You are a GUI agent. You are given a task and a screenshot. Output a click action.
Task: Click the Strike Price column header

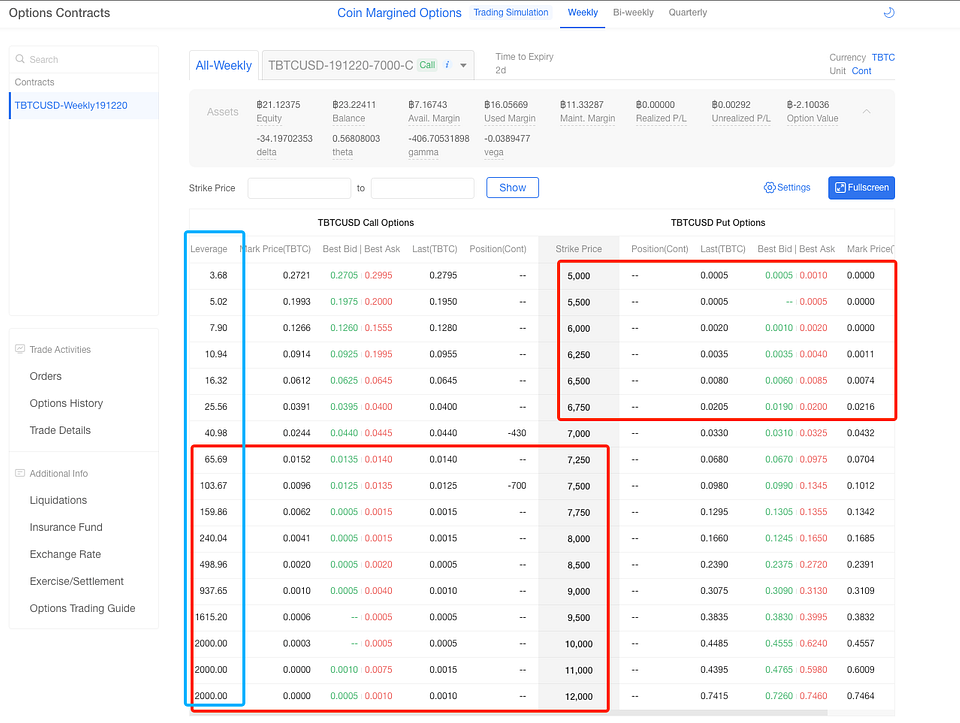point(579,249)
